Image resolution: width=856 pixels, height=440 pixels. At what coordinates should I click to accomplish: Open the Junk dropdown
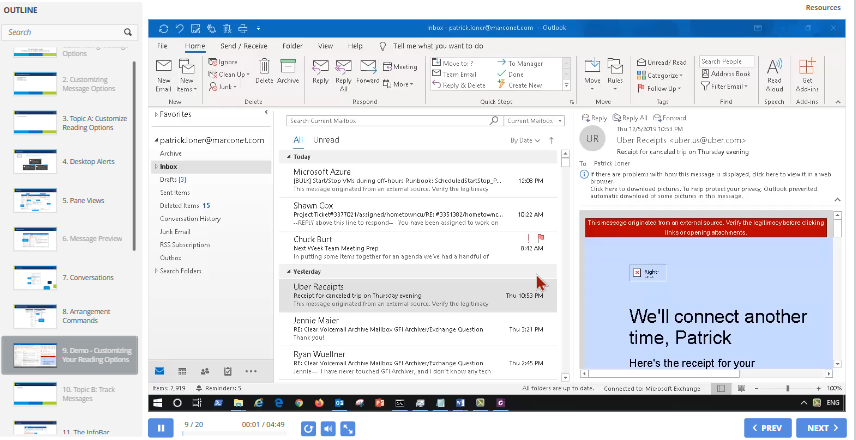point(223,86)
